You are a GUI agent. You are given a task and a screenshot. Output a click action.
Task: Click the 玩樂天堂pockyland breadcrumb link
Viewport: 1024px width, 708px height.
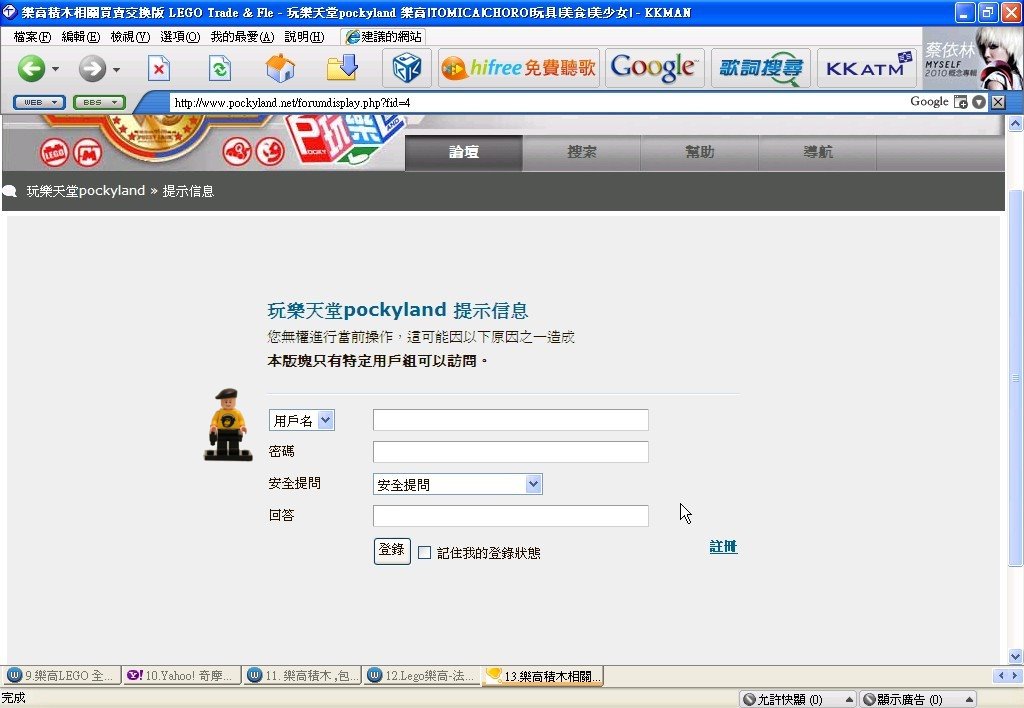point(86,191)
